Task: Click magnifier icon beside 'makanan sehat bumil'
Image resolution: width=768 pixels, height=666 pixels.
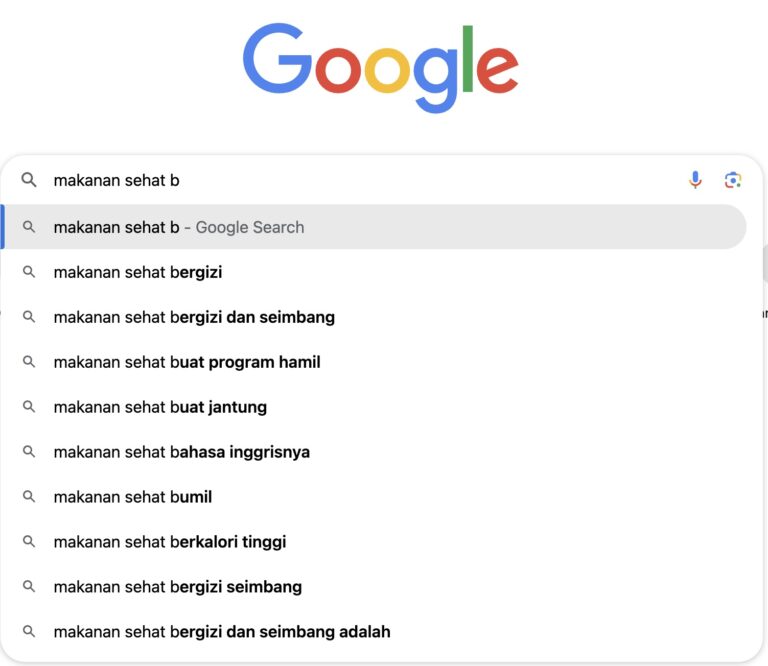Action: point(29,497)
